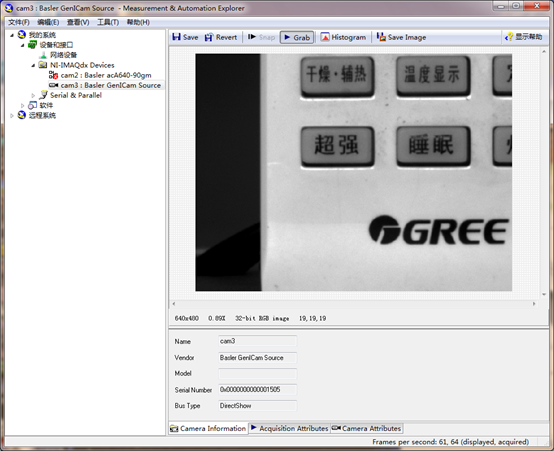
Task: Switch to Acquisition Attributes tab
Action: 290,428
